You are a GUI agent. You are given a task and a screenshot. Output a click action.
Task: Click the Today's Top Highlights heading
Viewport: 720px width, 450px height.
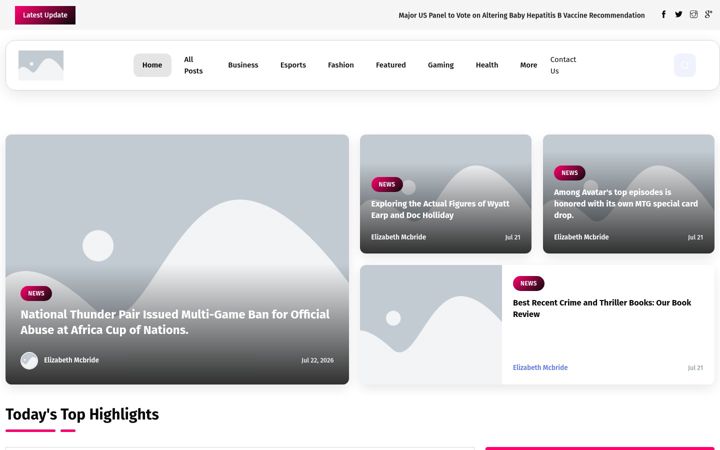(x=82, y=414)
